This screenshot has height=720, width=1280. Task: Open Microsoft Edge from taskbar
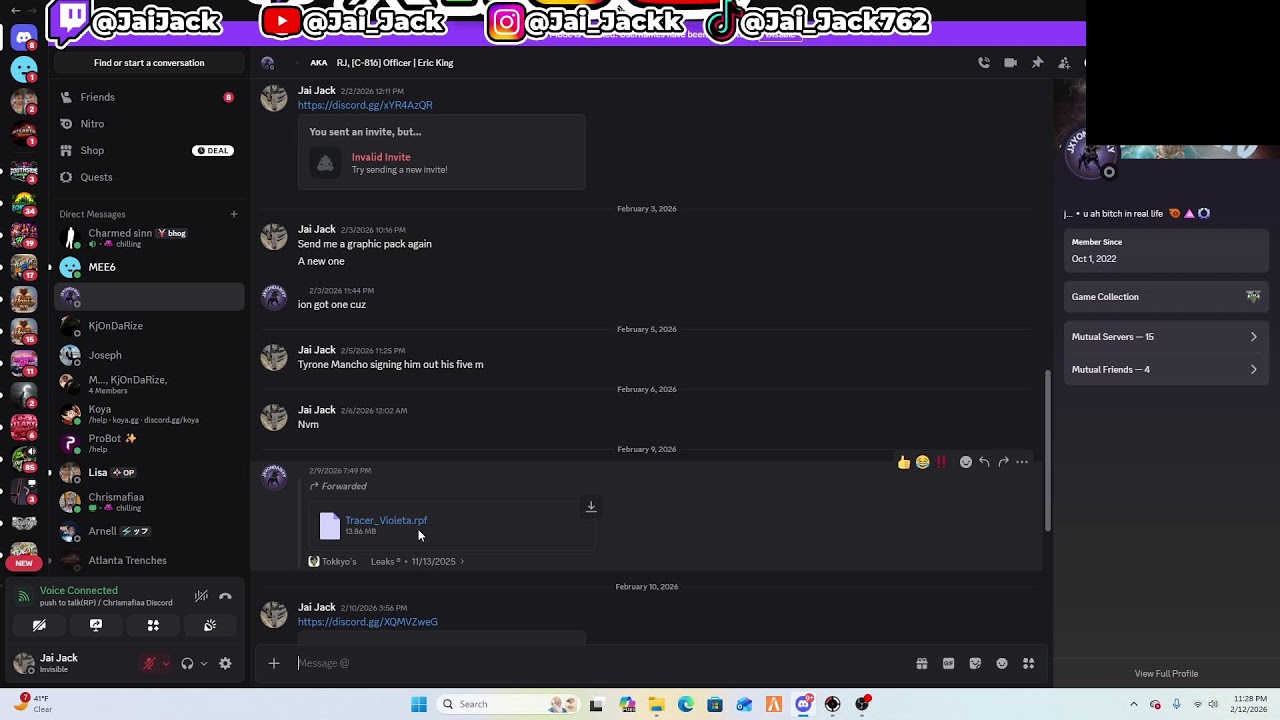click(x=685, y=704)
